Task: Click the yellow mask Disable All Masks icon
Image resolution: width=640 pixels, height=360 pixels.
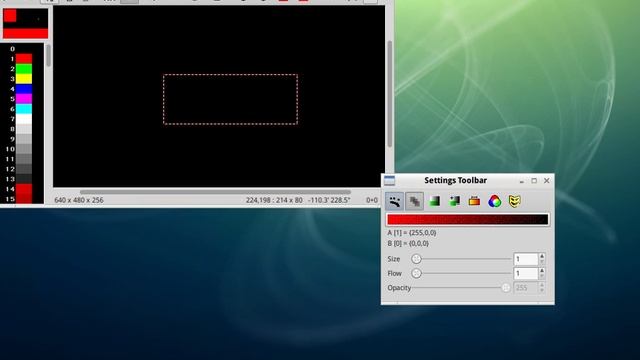Action: point(514,201)
